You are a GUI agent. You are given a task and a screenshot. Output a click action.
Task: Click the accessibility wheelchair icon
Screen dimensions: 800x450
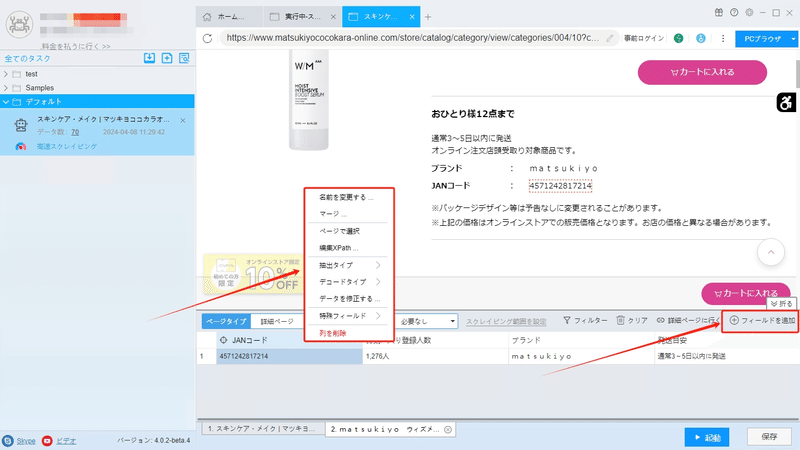(786, 103)
